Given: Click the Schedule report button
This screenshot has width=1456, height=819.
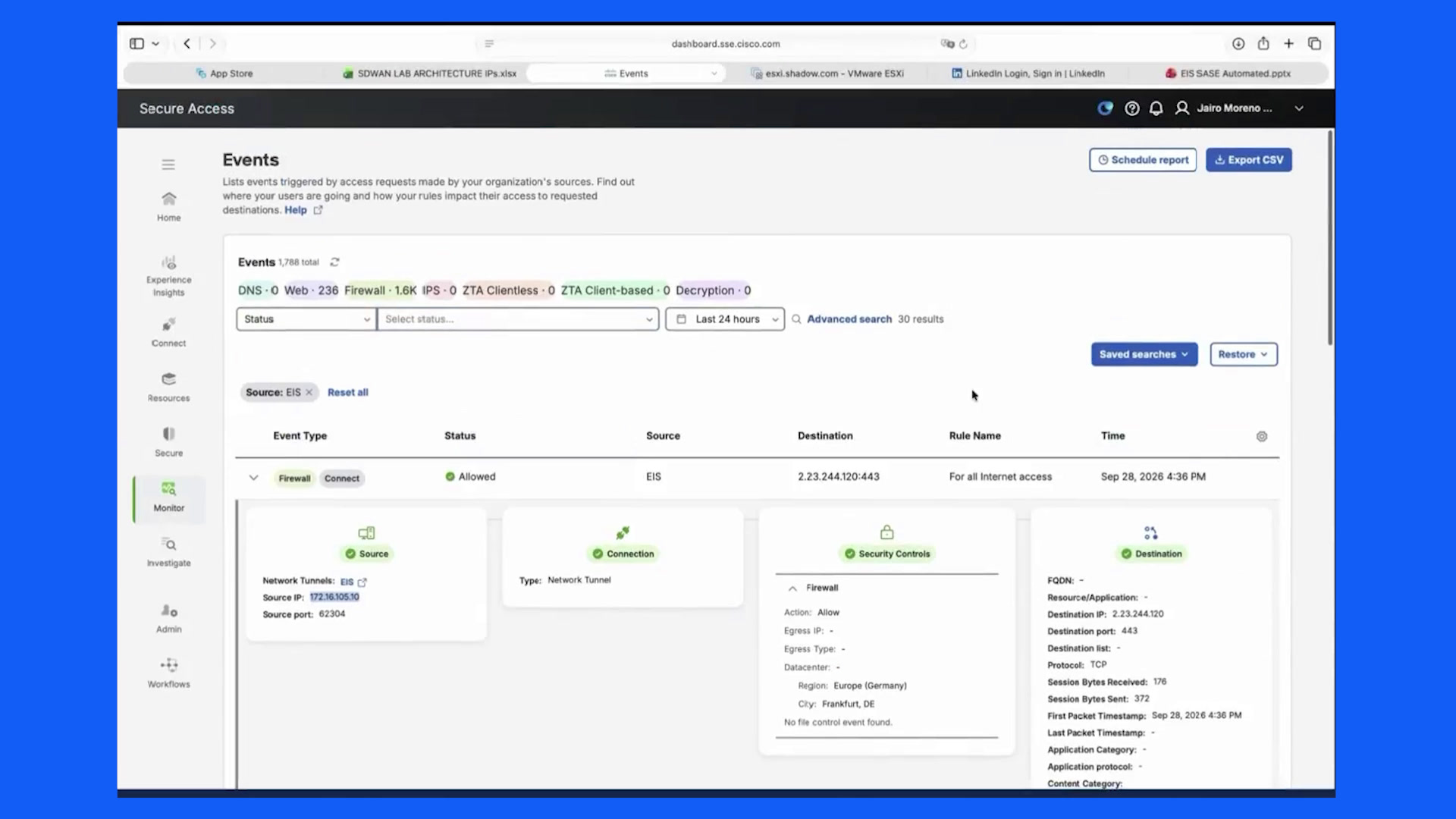Looking at the screenshot, I should pos(1143,160).
